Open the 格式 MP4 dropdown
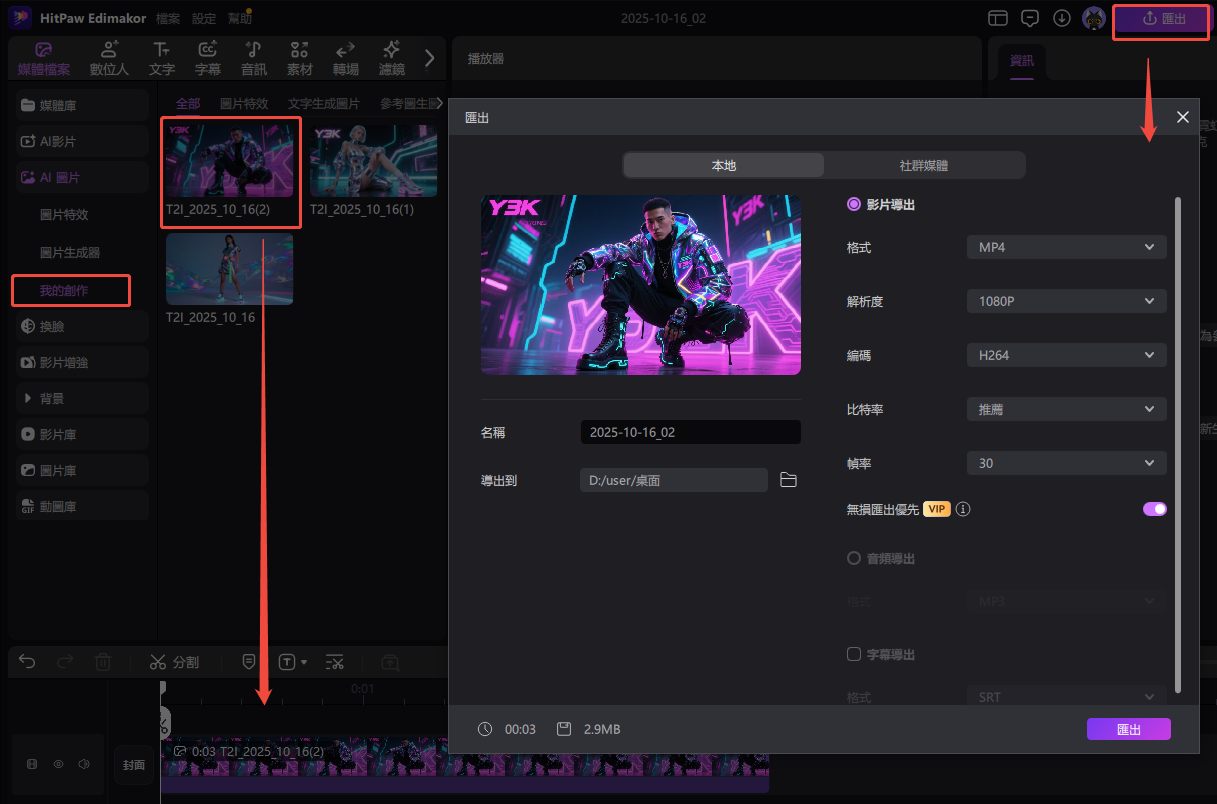The width and height of the screenshot is (1217, 804). 1066,247
